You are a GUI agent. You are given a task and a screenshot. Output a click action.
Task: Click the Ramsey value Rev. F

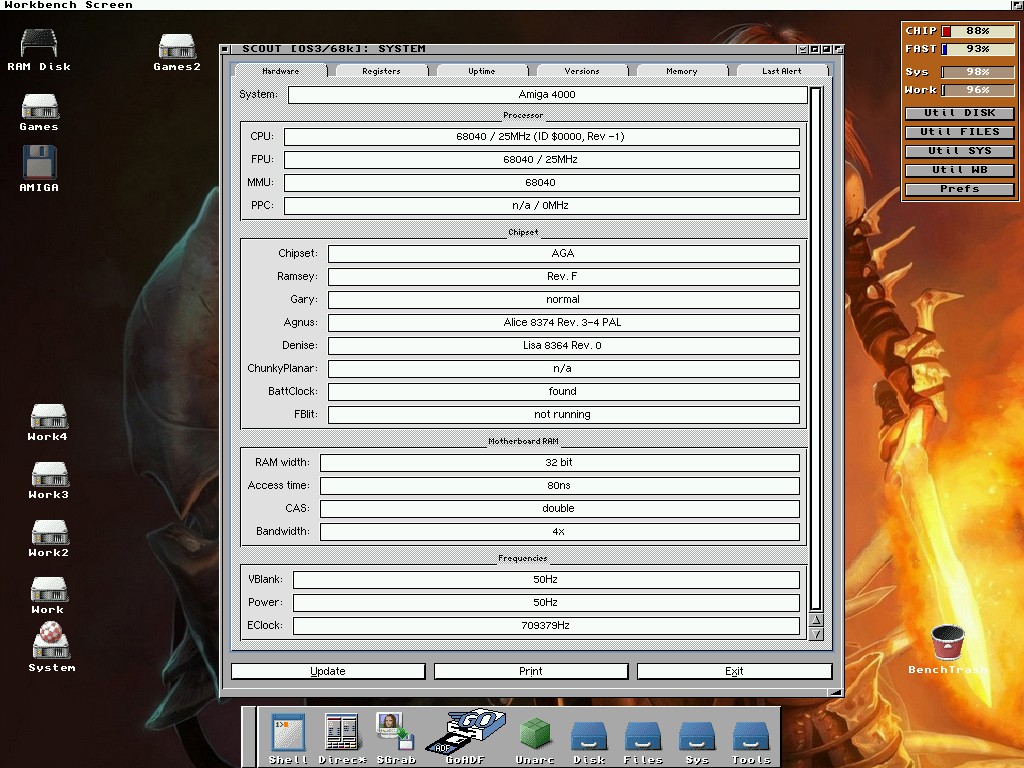[x=564, y=276]
